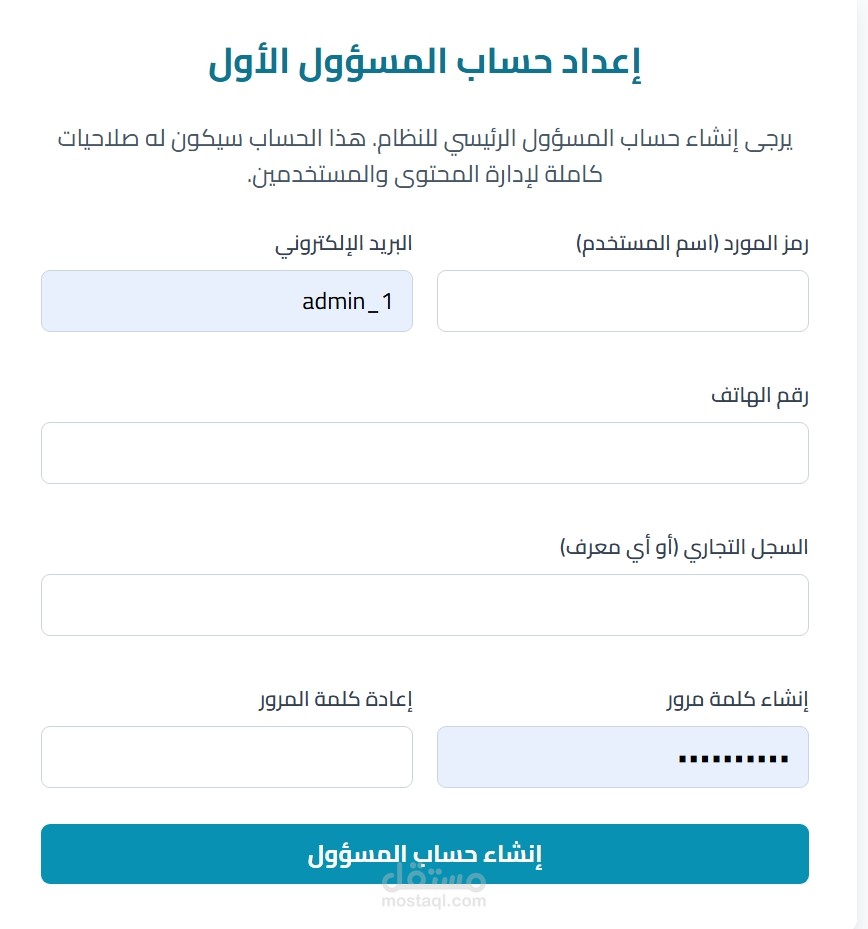
Task: Click the السجل التجاري commercial register field
Action: [x=425, y=605]
